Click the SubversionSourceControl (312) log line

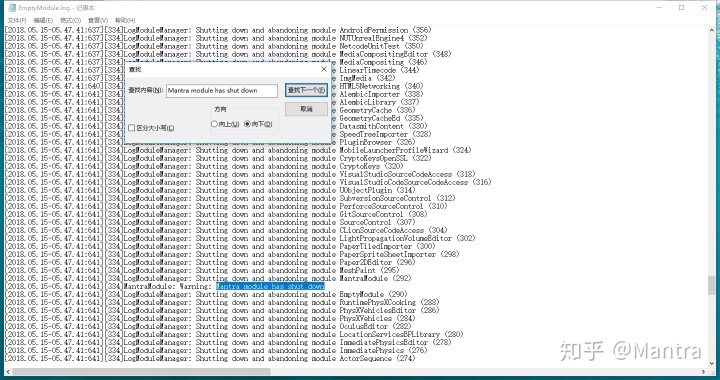tap(230, 198)
